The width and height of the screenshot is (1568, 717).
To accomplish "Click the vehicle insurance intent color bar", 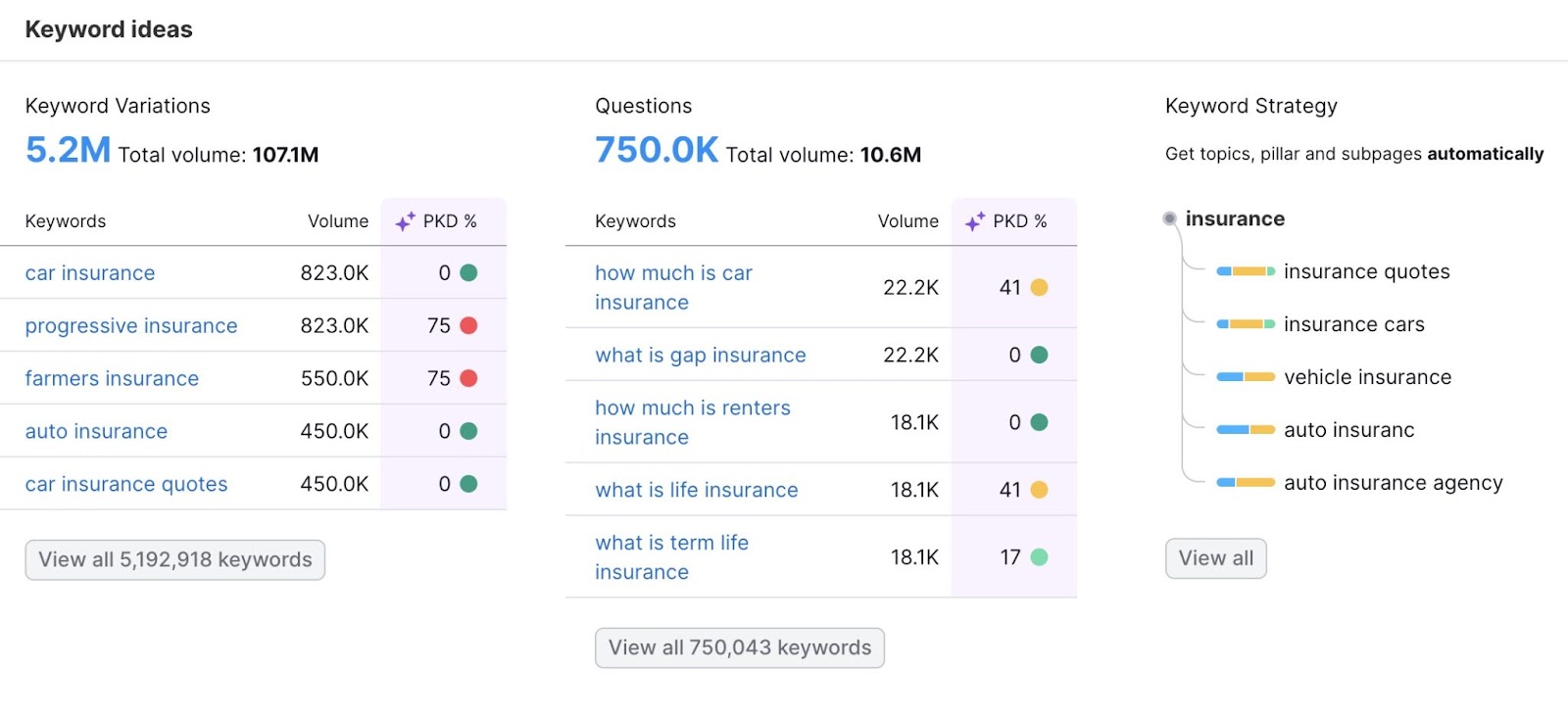I will click(x=1246, y=377).
